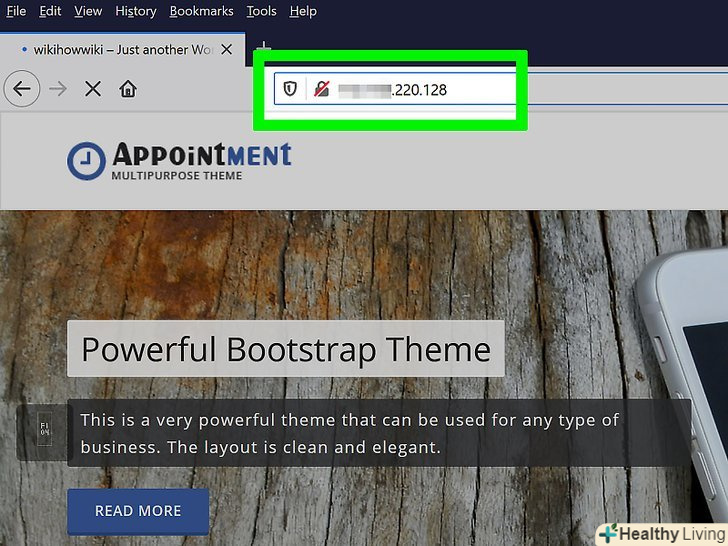The height and width of the screenshot is (546, 728).
Task: Select the wikihowwiki browser tab
Action: (x=123, y=49)
